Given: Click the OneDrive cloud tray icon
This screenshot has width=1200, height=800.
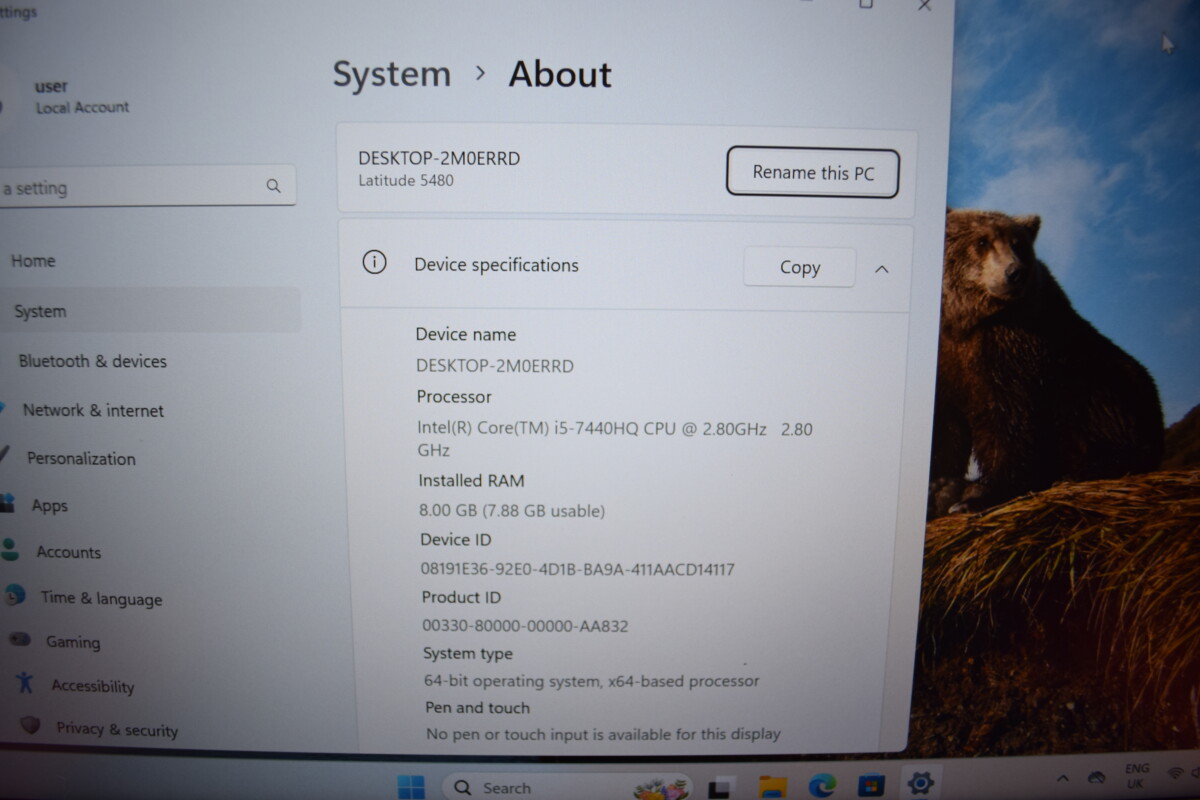Looking at the screenshot, I should tap(1096, 777).
